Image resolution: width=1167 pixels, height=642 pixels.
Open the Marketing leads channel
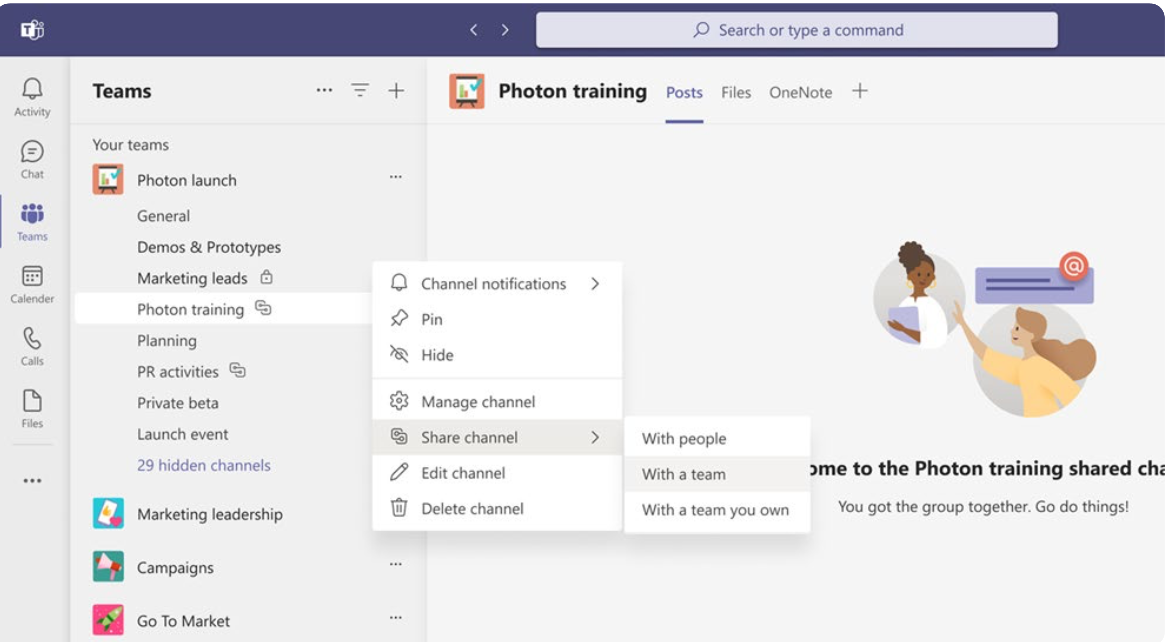point(192,278)
